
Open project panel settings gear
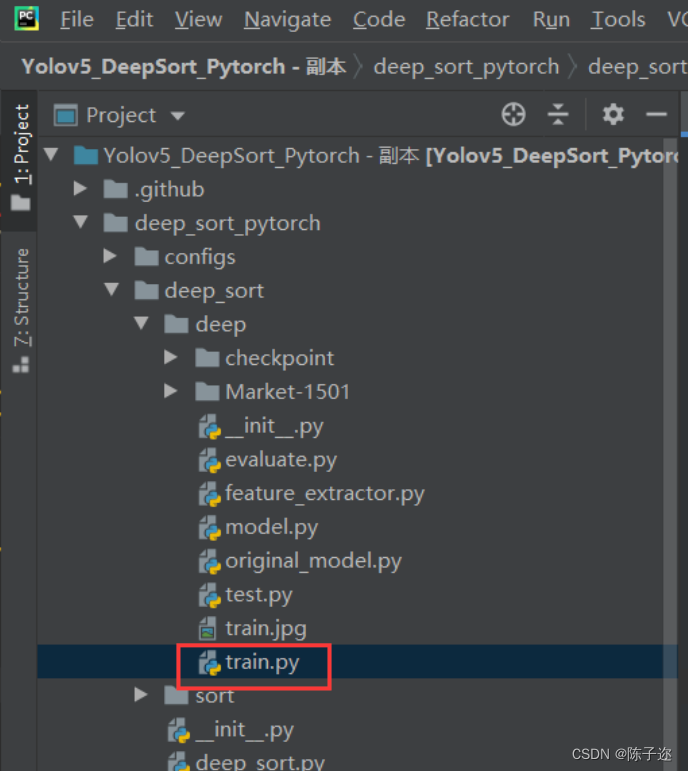pyautogui.click(x=613, y=115)
